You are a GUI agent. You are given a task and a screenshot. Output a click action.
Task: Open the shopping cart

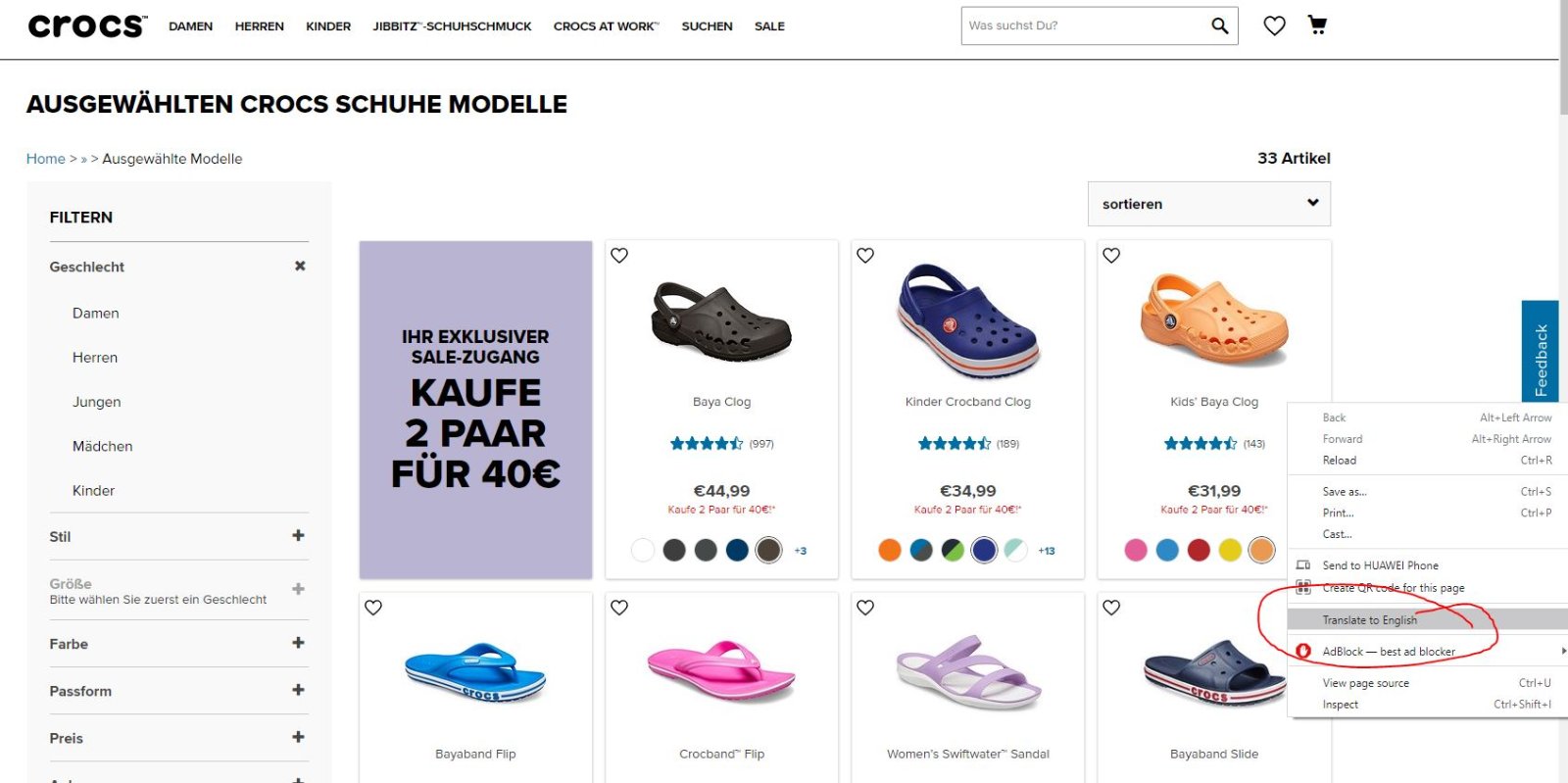pos(1317,25)
